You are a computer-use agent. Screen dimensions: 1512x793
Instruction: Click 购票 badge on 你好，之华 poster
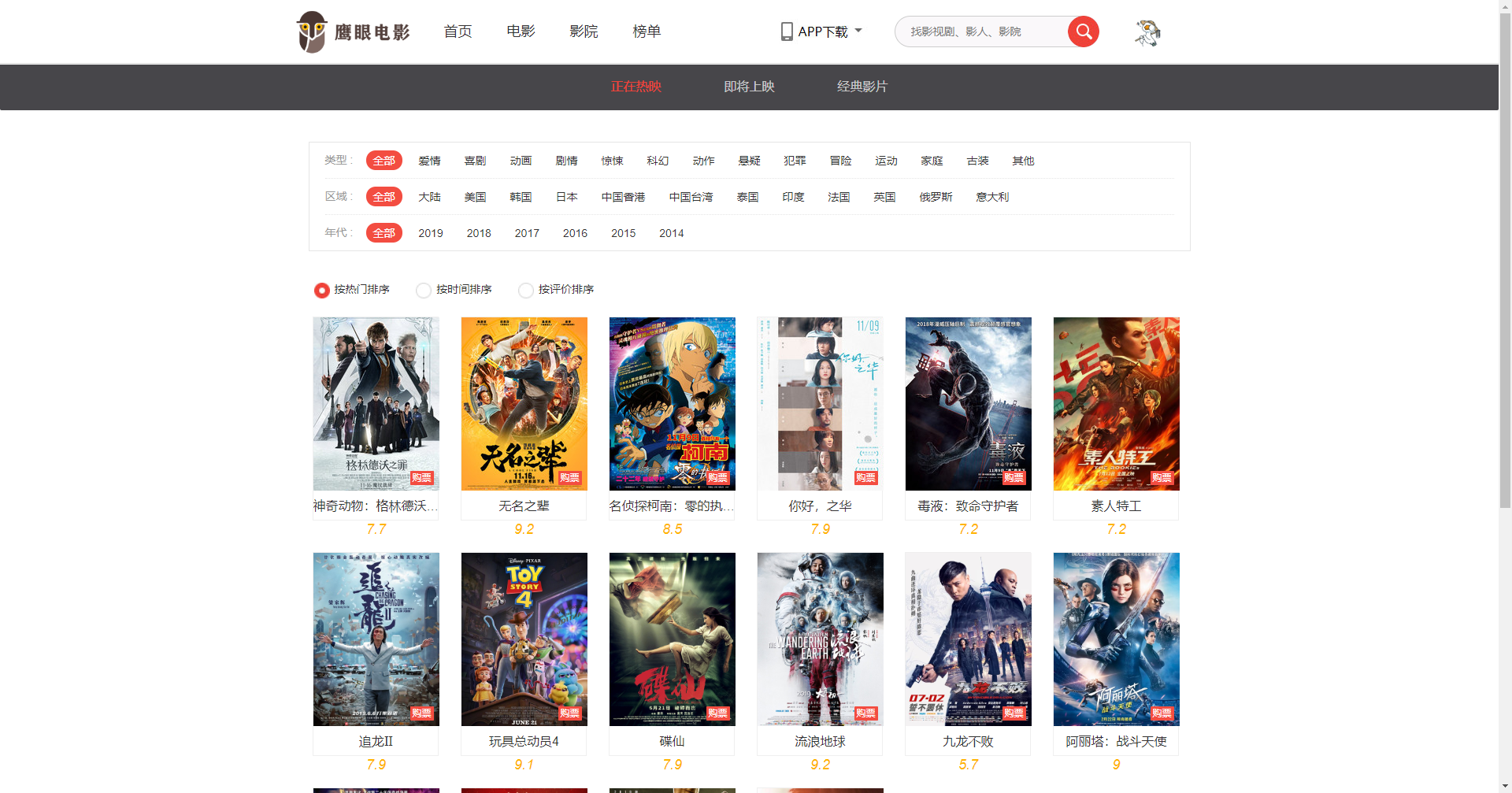pyautogui.click(x=865, y=478)
